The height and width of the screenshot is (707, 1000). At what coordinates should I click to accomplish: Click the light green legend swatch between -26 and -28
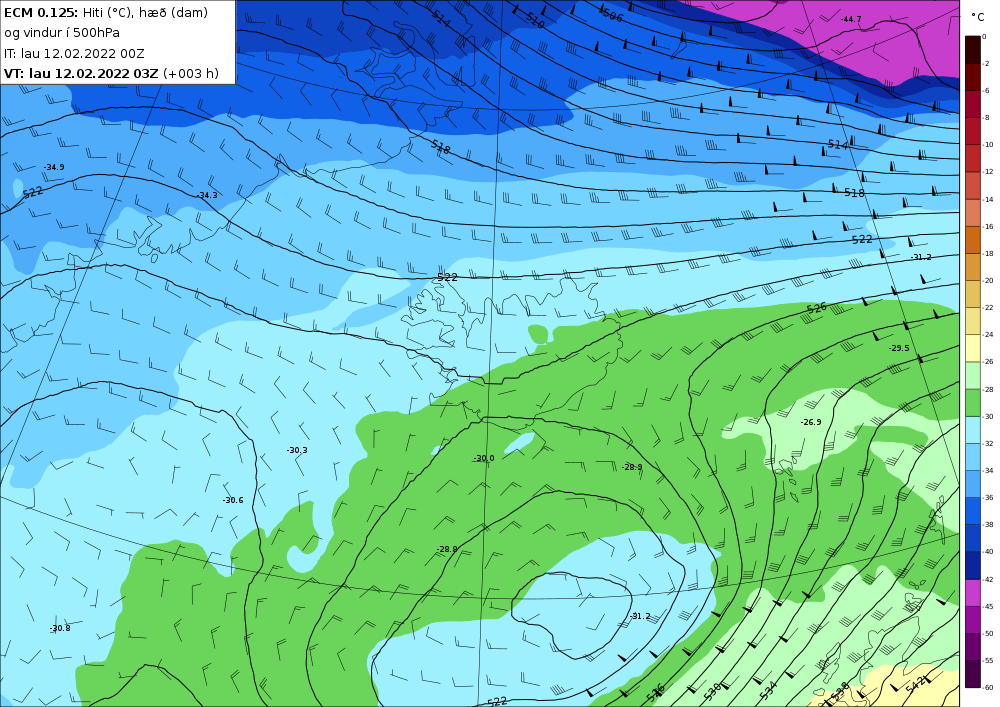[x=973, y=375]
